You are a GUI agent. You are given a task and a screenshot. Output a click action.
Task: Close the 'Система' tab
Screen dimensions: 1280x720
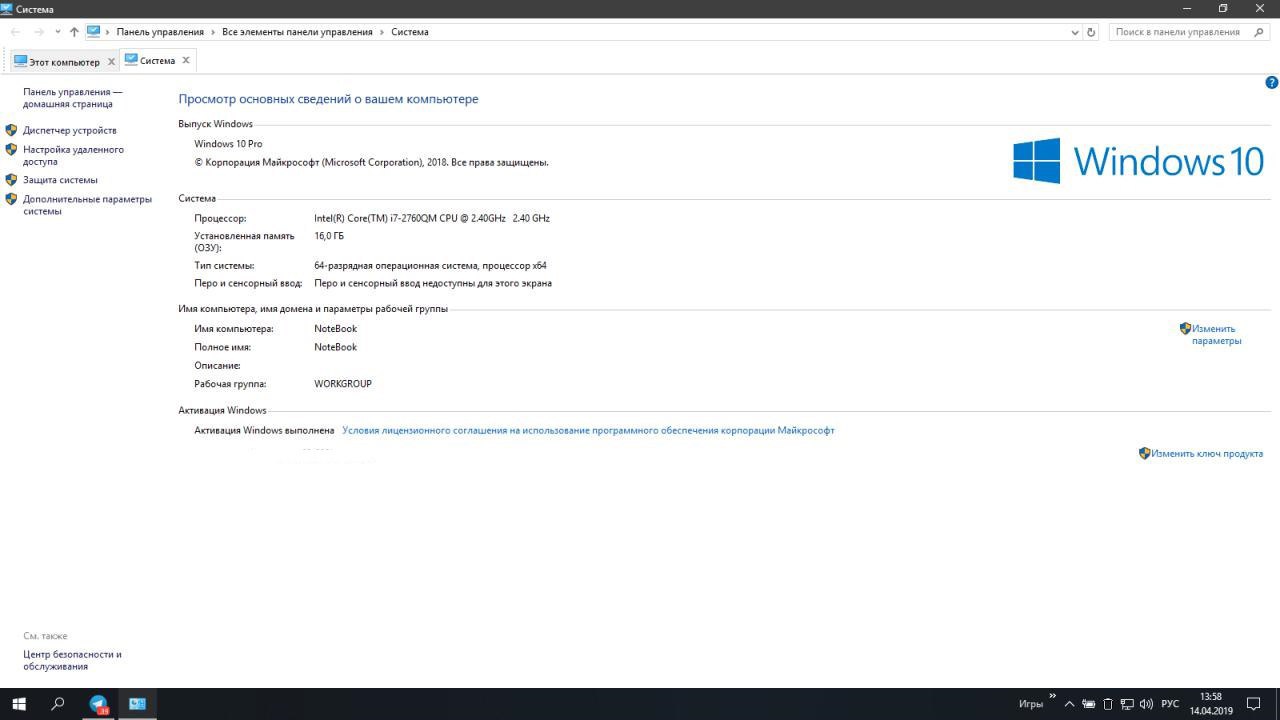[186, 60]
